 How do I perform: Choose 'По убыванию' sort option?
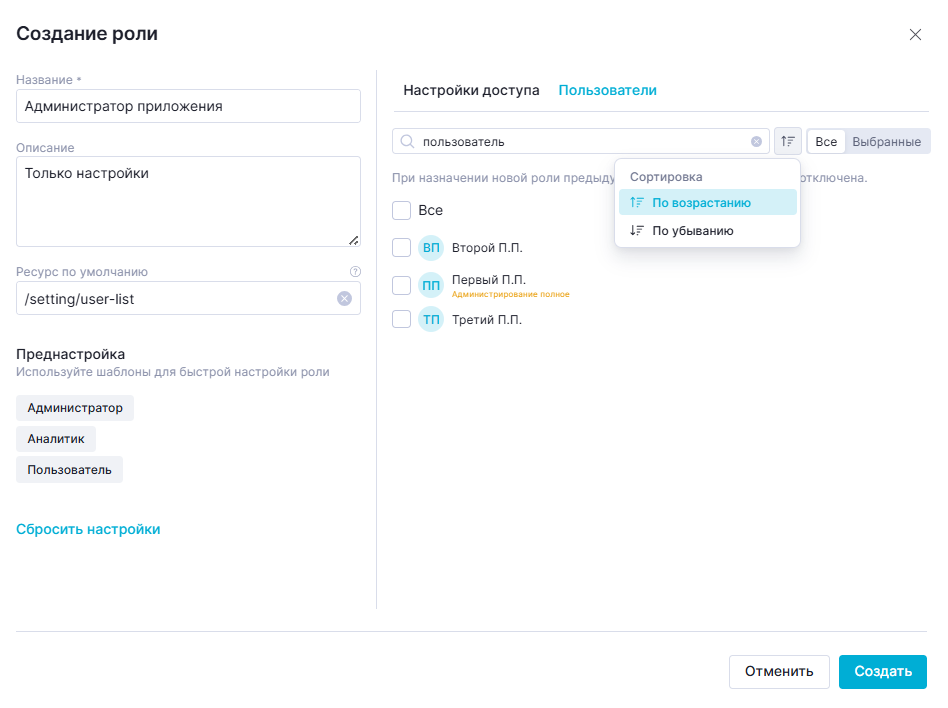click(693, 231)
